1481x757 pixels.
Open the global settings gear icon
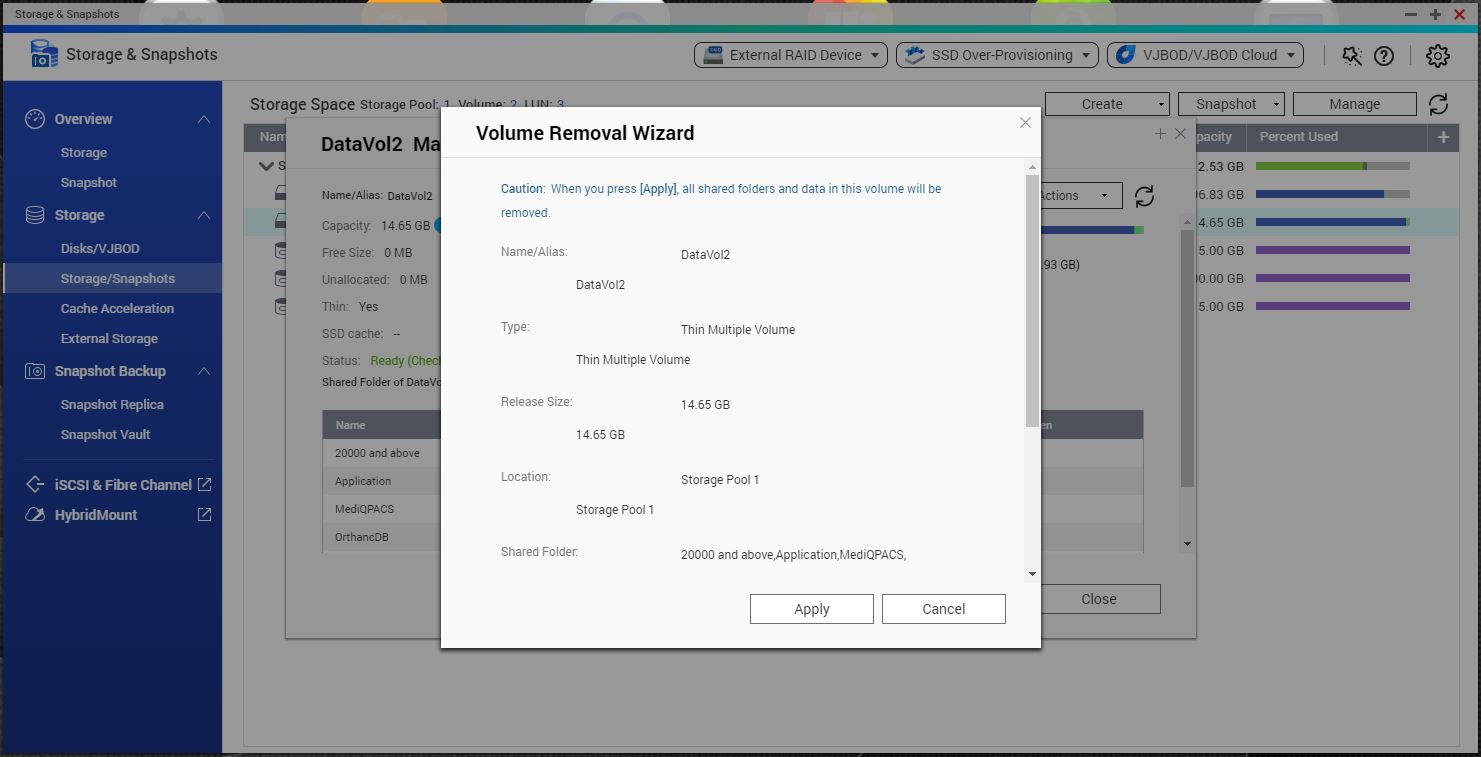tap(1438, 56)
